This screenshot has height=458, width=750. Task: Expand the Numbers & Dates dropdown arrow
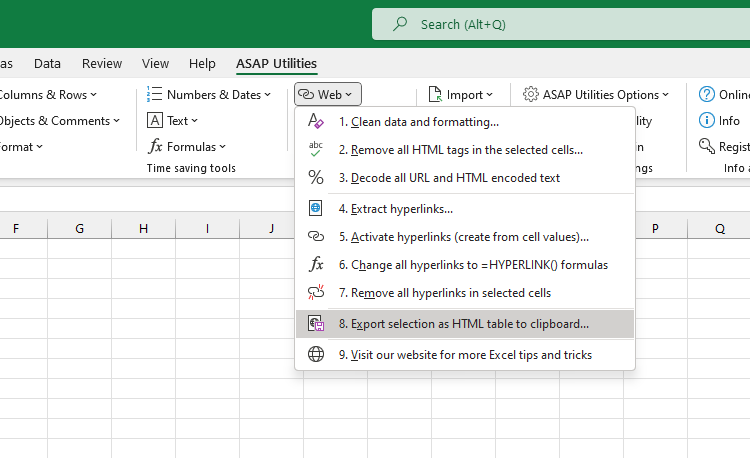267,95
